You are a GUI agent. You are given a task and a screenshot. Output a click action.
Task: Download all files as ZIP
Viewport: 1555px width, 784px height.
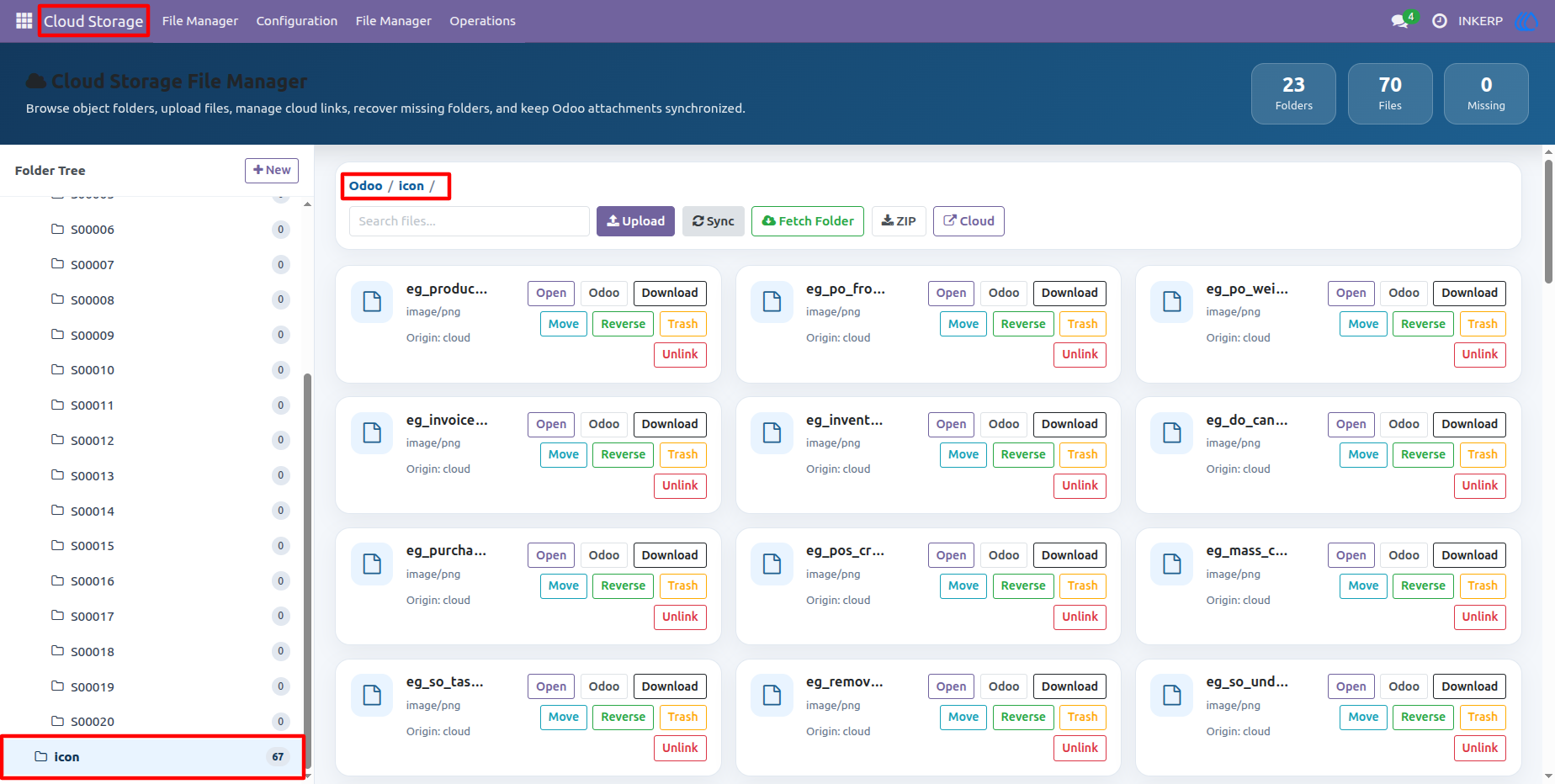tap(899, 221)
